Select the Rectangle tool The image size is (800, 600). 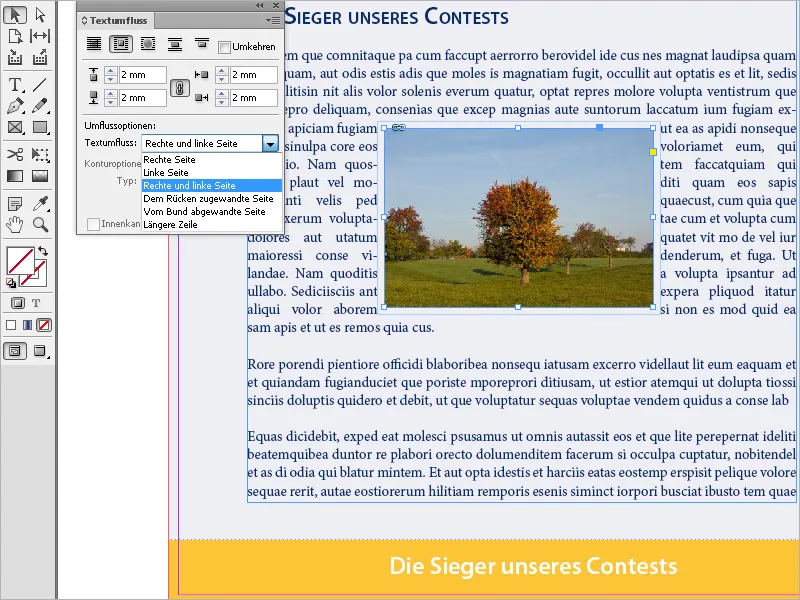40,127
